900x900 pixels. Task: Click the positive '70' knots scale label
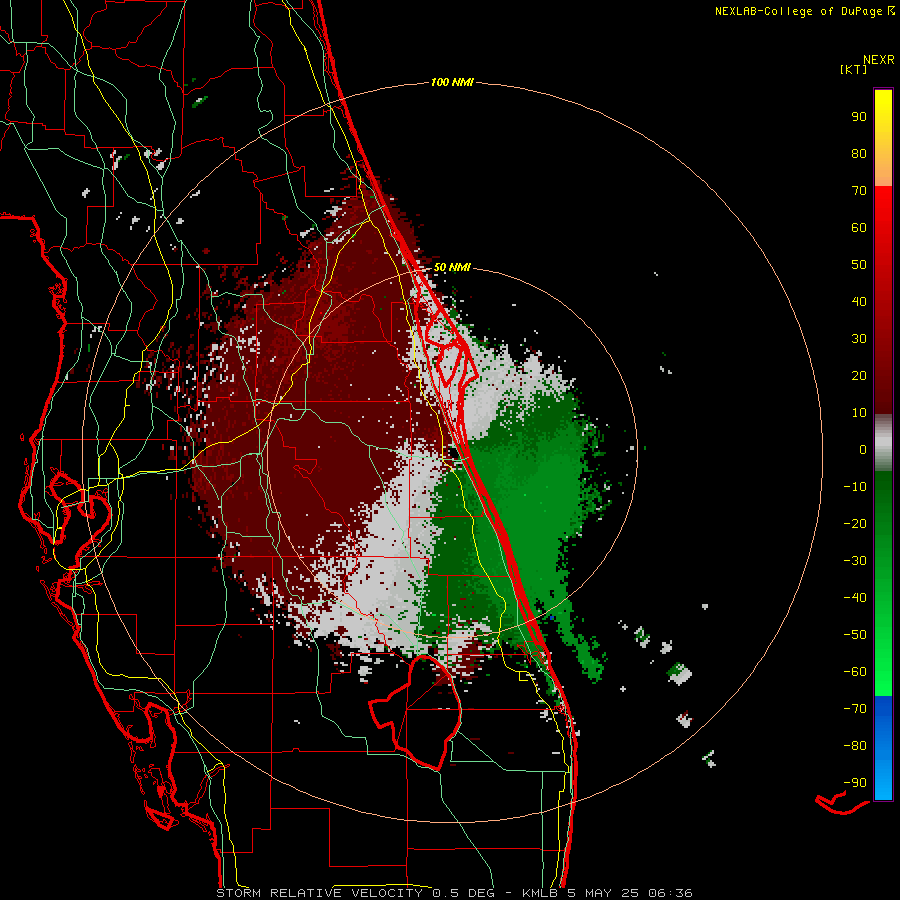(x=859, y=191)
